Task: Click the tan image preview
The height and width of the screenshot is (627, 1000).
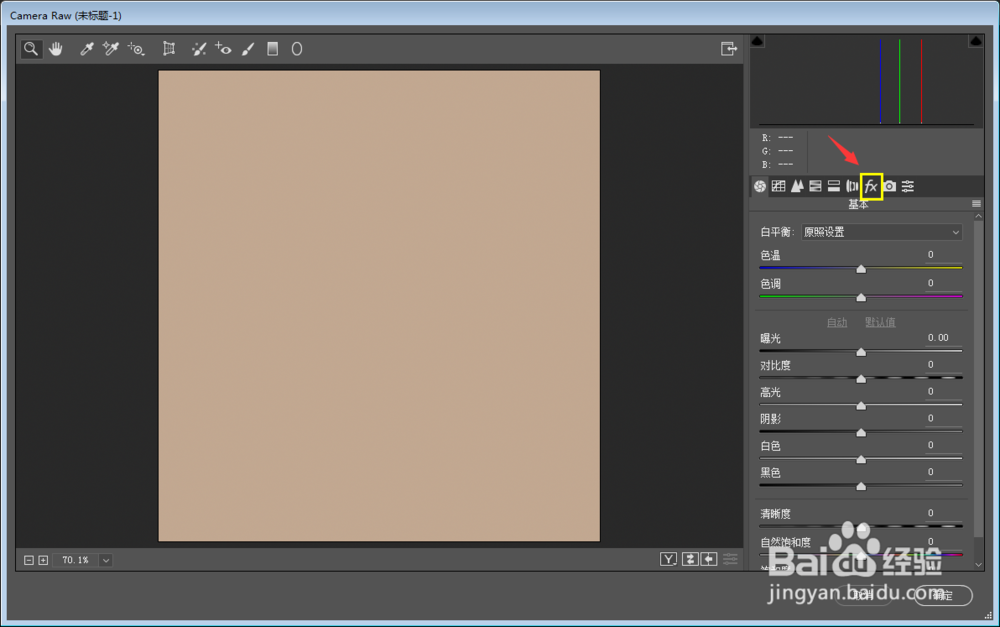Action: [x=379, y=306]
